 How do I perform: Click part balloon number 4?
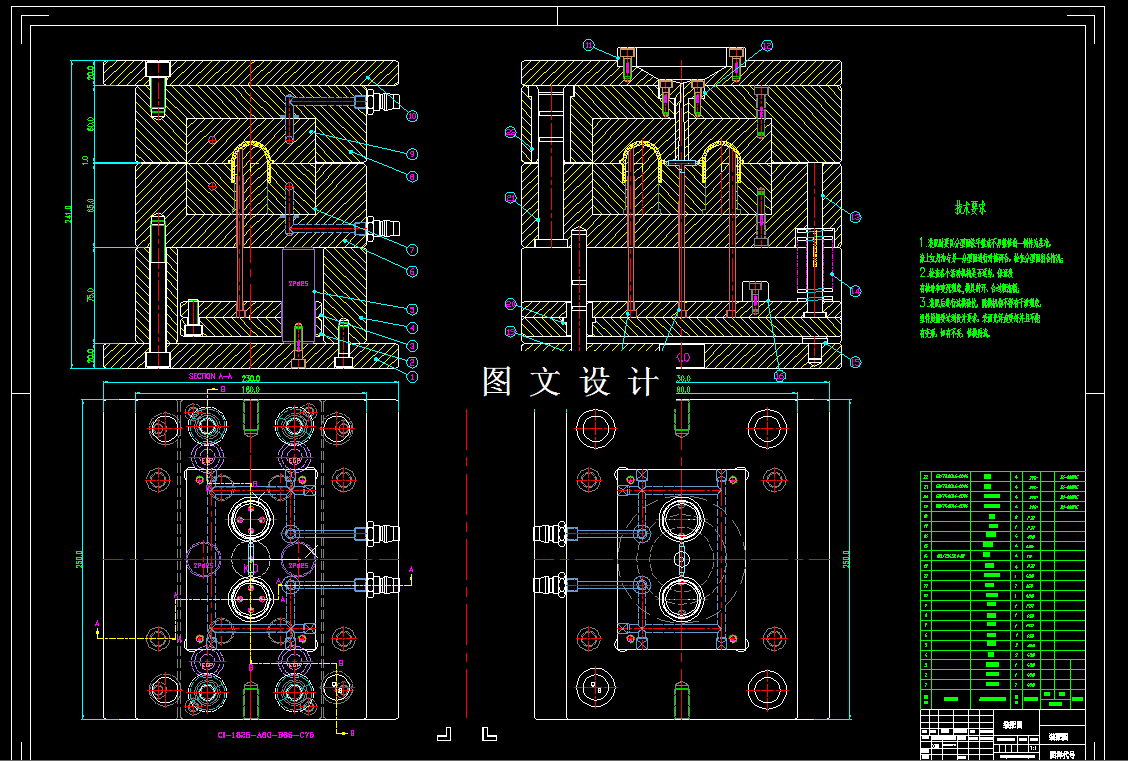412,328
